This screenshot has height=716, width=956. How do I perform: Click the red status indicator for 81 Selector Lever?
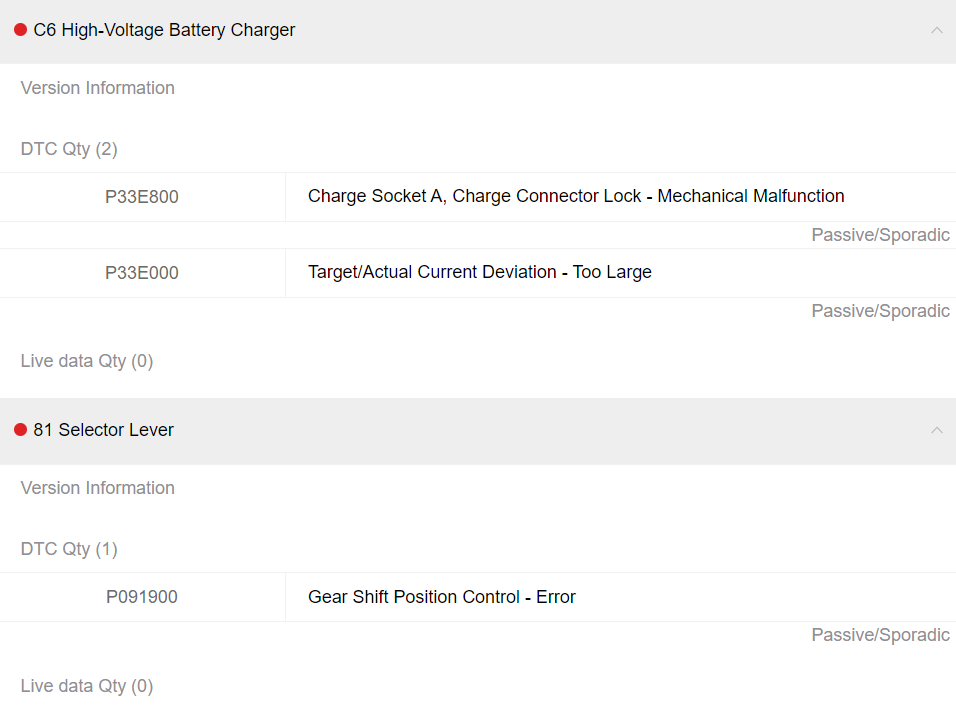(x=19, y=429)
